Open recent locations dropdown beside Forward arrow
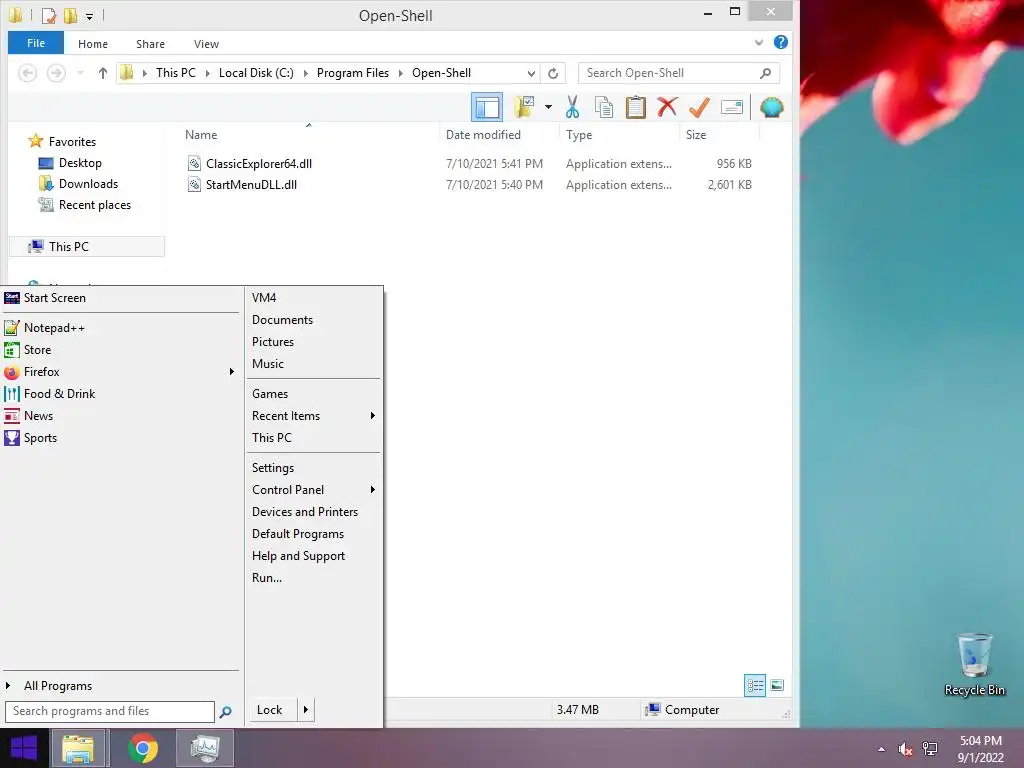The image size is (1024, 768). (x=80, y=73)
